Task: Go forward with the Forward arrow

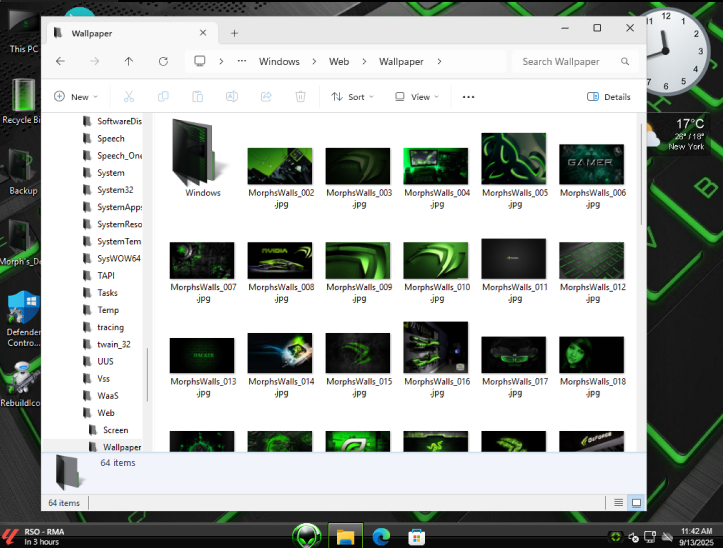Action: (95, 61)
